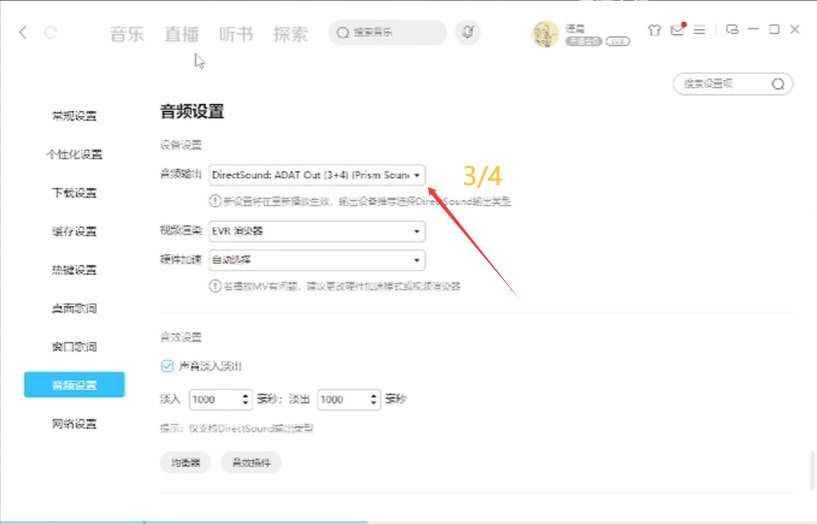Open the listen-to-identify song icon
The image size is (817, 524).
pos(467,32)
